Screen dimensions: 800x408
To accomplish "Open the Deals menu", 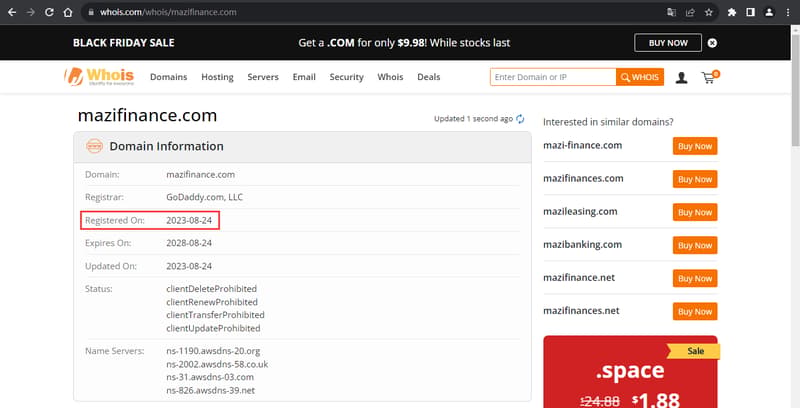I will pos(429,77).
